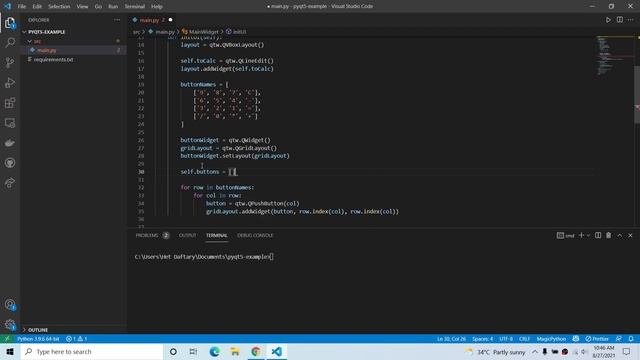
Task: Click the editor vertical scrollbar
Action: 637,94
